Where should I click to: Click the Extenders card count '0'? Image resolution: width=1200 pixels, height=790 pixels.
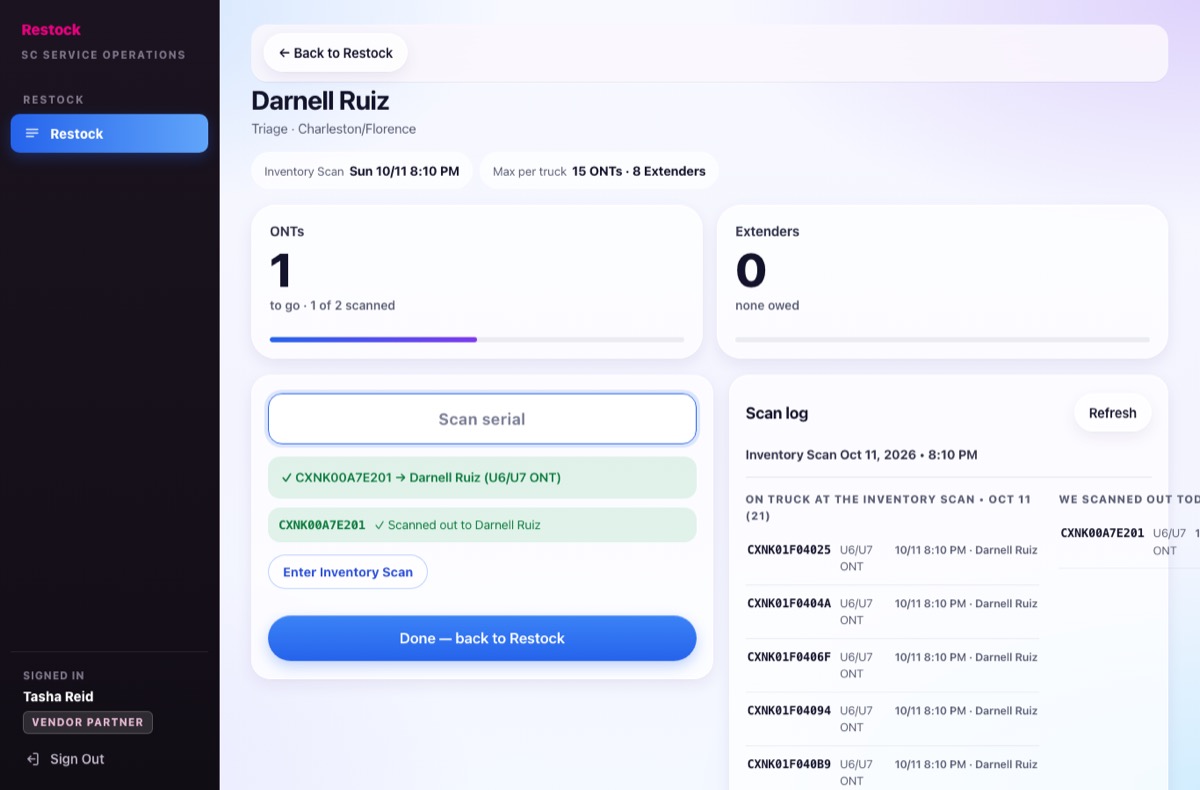[751, 270]
